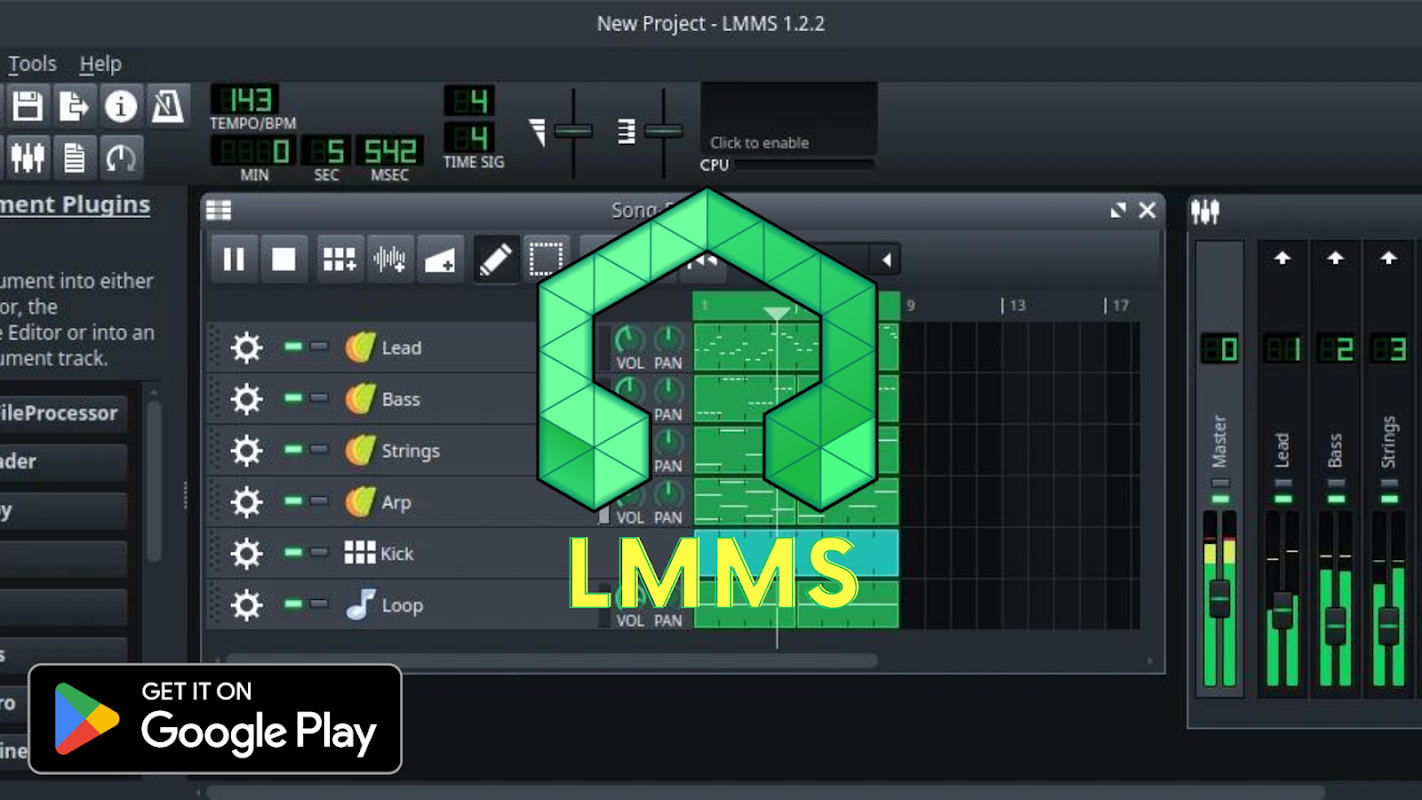1422x800 pixels.
Task: Open the project notes document icon
Action: [74, 157]
